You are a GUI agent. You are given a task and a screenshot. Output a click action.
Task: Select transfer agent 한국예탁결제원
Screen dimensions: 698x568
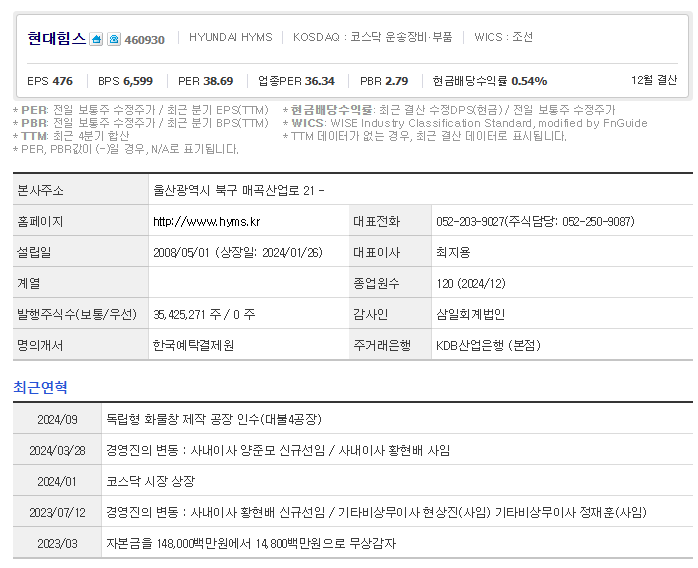click(193, 345)
